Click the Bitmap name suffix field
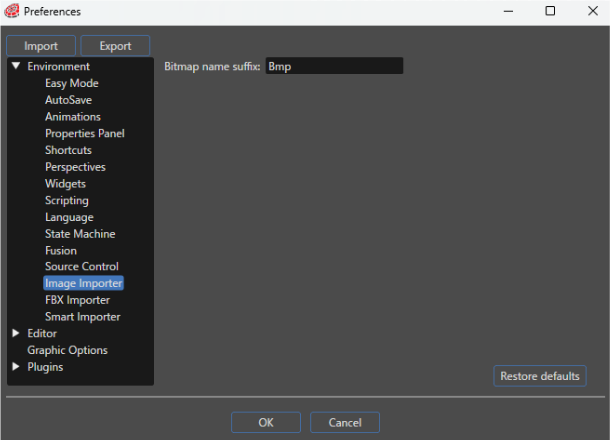This screenshot has width=610, height=440. 334,66
